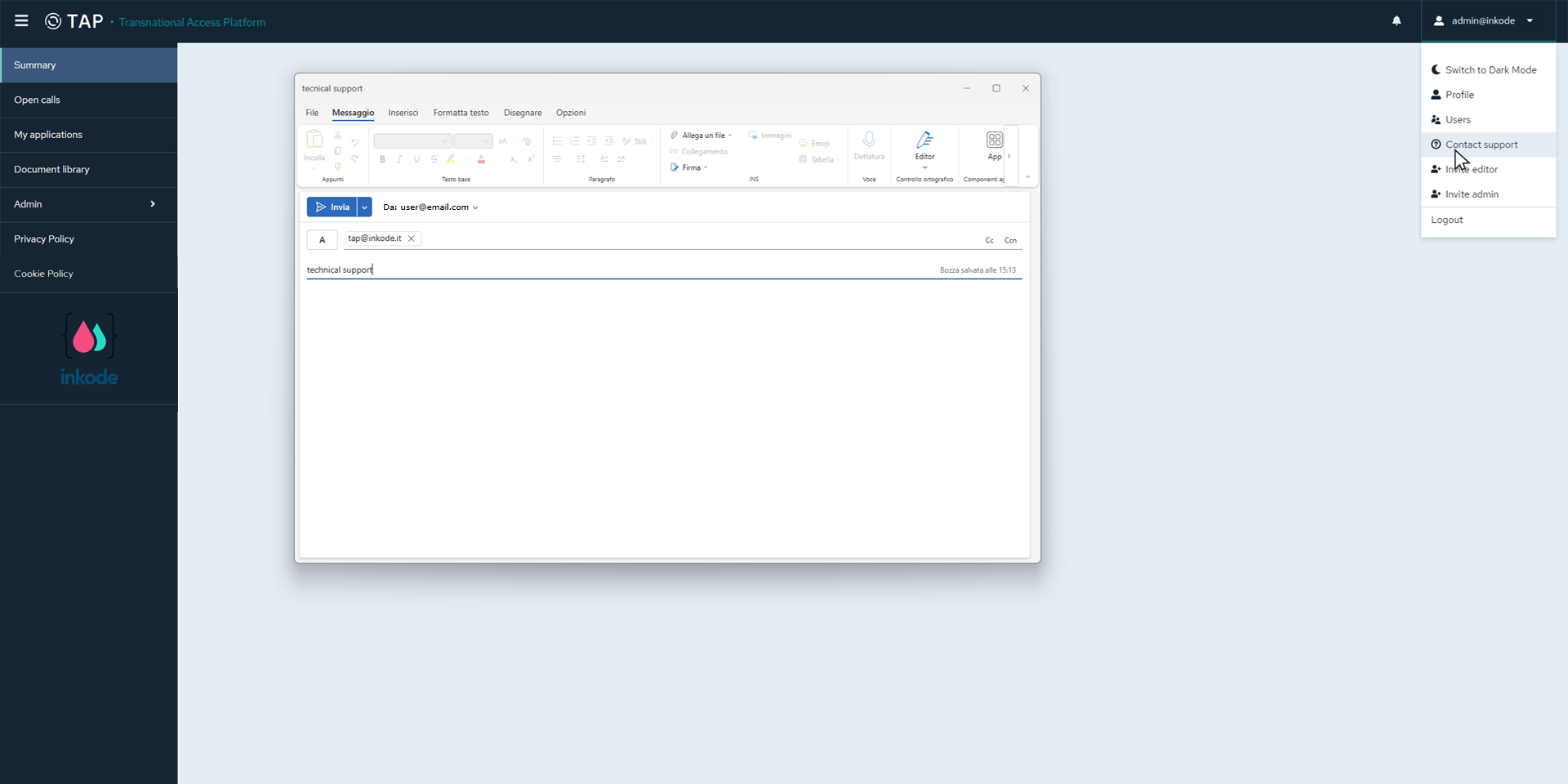Toggle italic formatting in the ribbon
This screenshot has width=1568, height=784.
[399, 159]
